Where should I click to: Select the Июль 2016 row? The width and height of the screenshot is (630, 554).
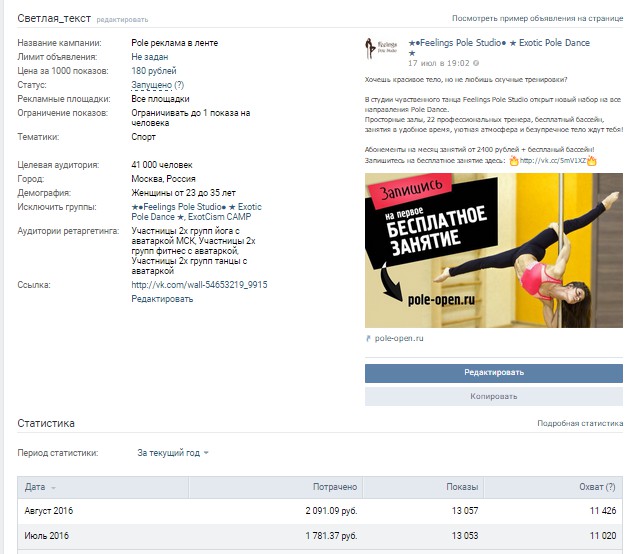pos(320,536)
